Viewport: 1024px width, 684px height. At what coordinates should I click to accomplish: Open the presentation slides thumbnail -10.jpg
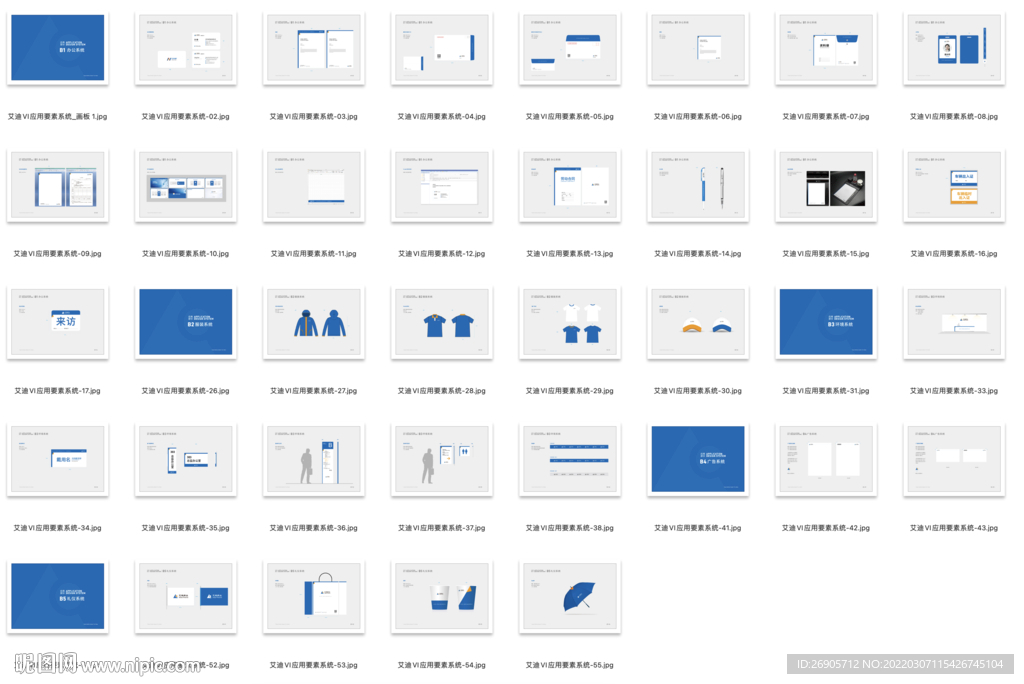click(x=185, y=186)
